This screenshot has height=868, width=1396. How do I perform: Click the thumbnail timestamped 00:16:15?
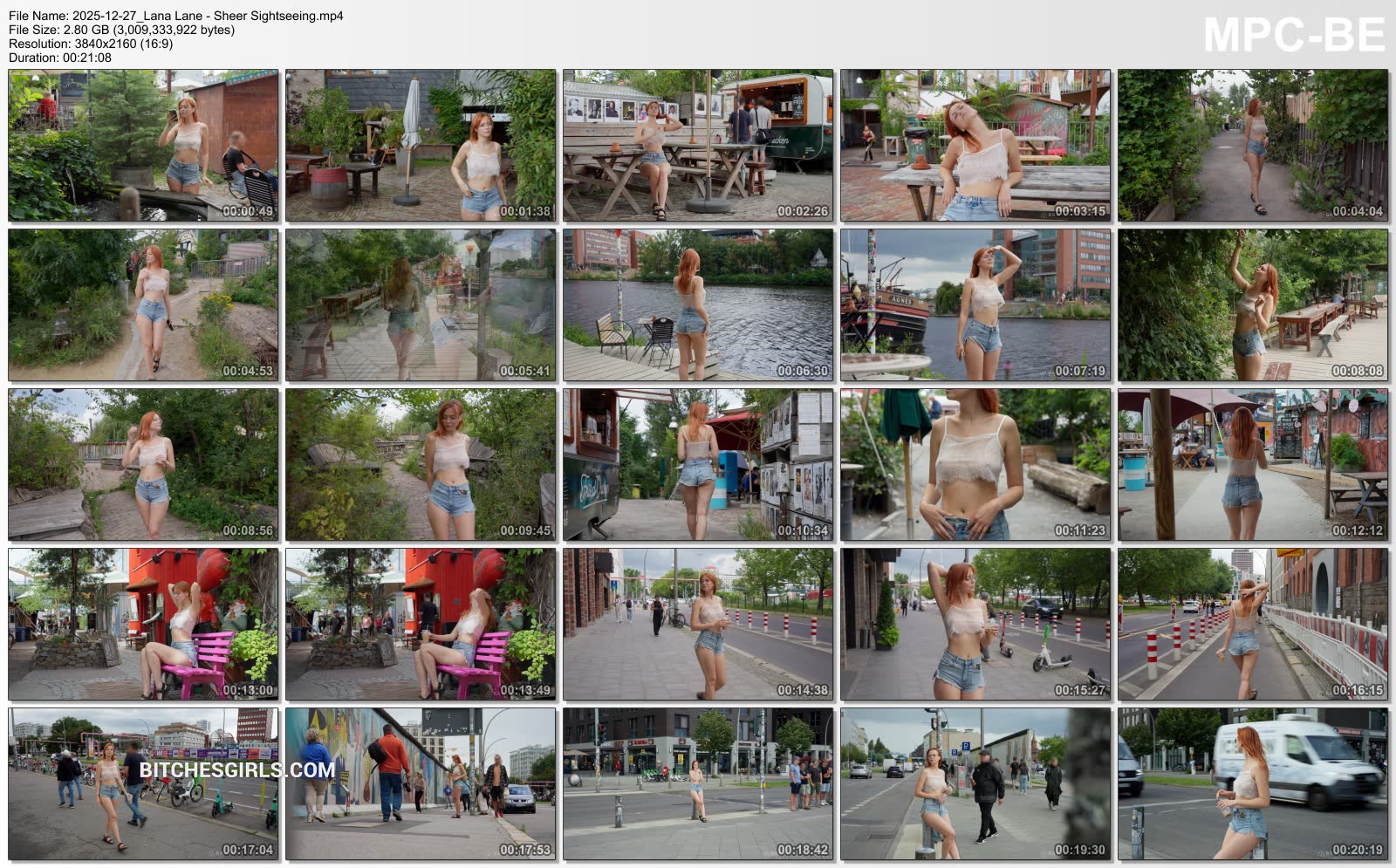[x=1253, y=625]
